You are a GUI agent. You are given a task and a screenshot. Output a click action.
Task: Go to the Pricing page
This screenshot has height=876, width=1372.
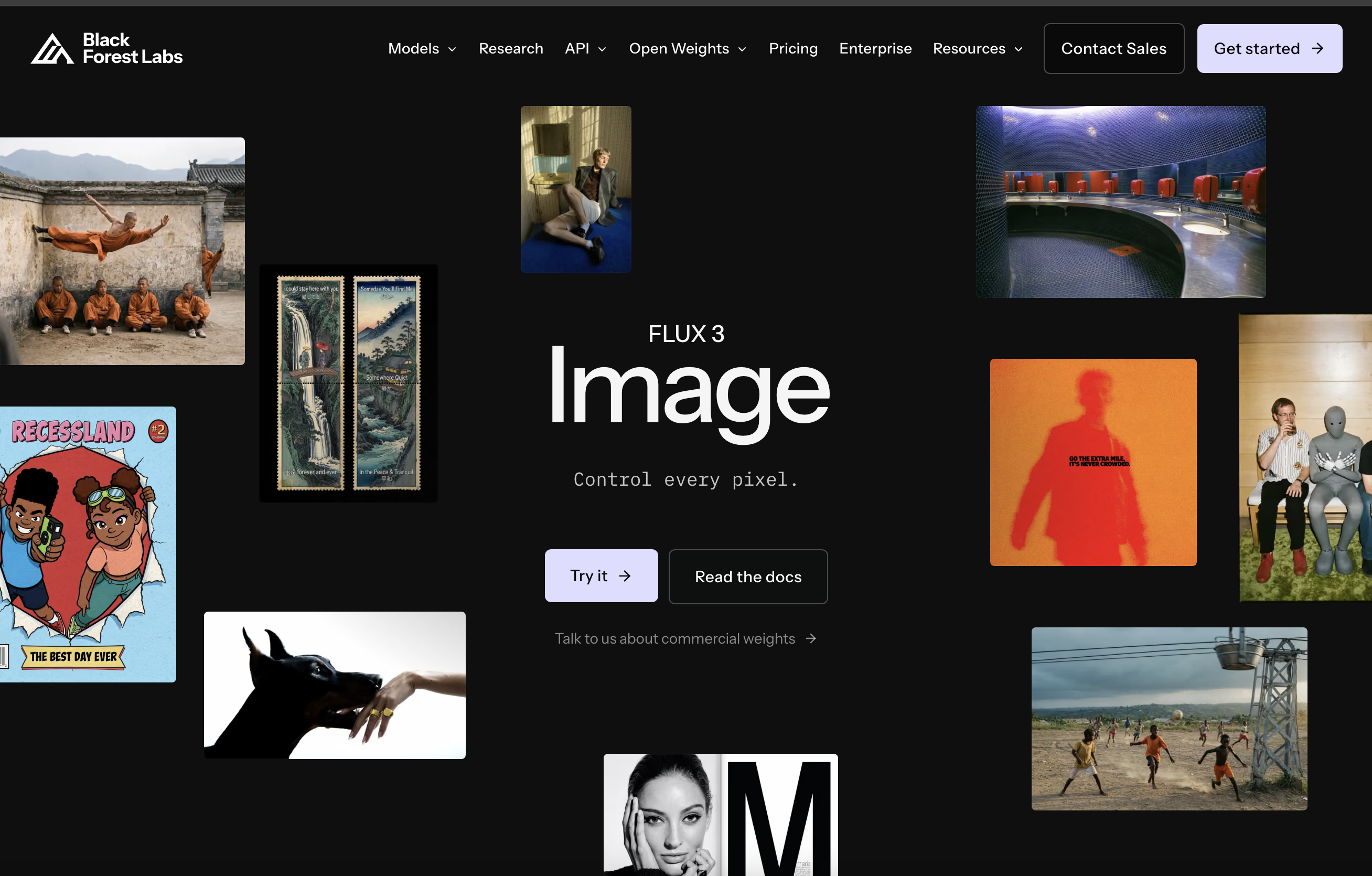click(x=793, y=48)
